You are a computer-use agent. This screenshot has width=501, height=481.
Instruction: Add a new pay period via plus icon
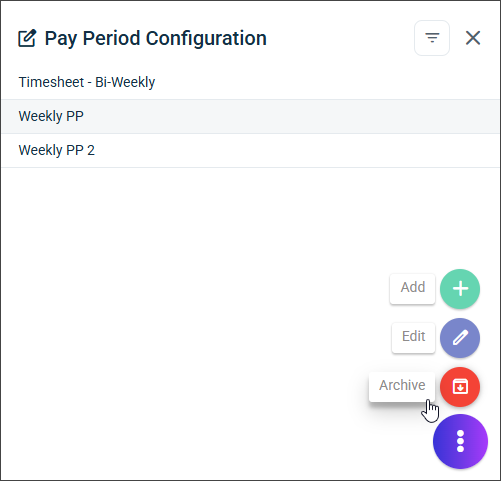(460, 289)
